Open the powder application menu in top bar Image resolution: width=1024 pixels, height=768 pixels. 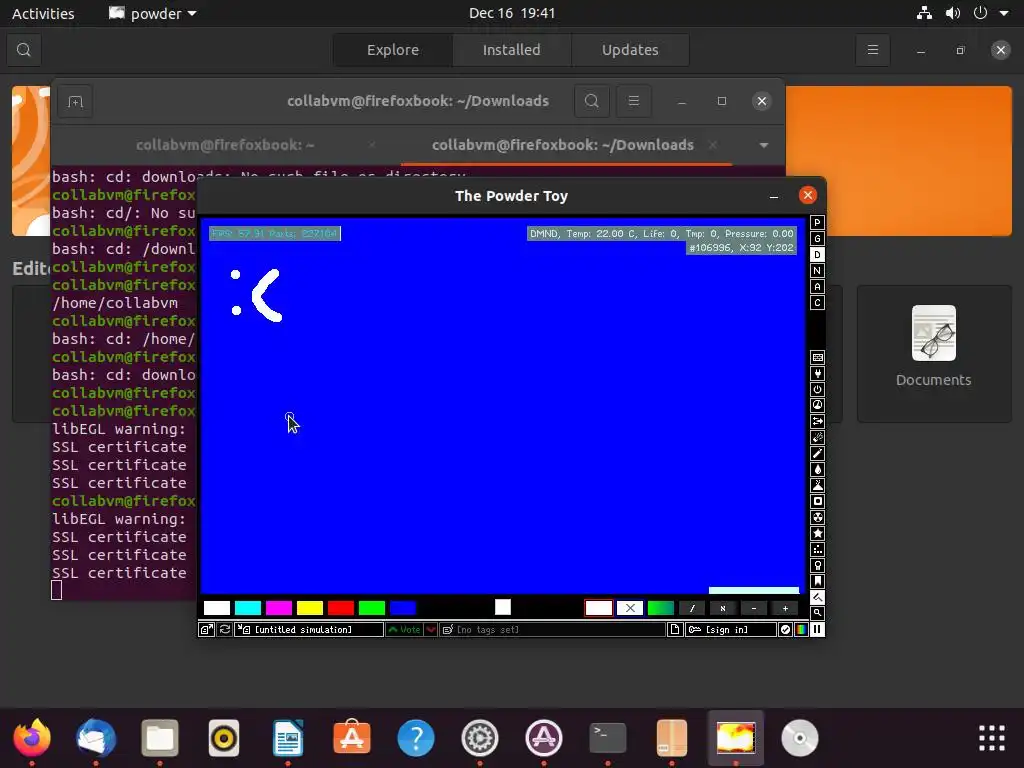pyautogui.click(x=153, y=13)
